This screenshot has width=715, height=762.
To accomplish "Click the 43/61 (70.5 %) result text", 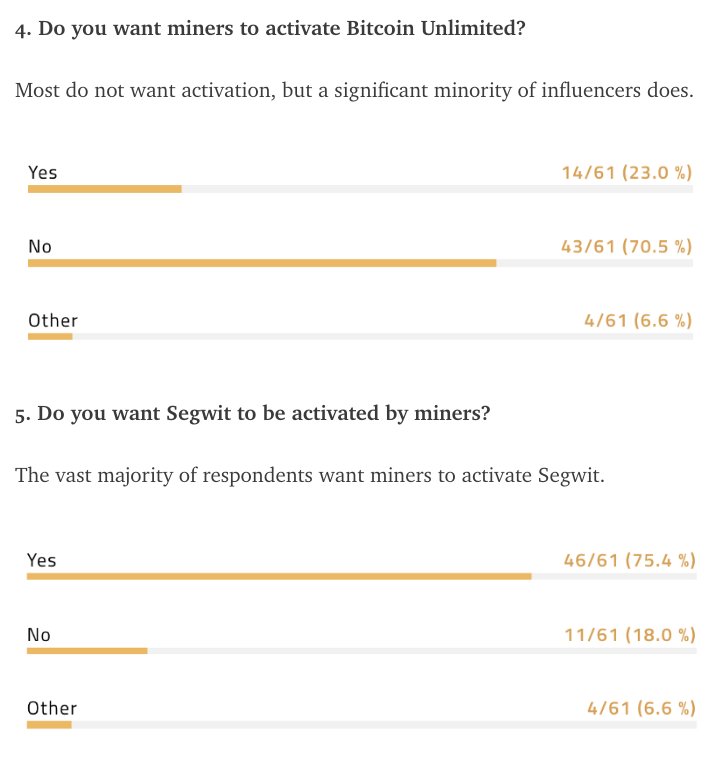I will [627, 246].
